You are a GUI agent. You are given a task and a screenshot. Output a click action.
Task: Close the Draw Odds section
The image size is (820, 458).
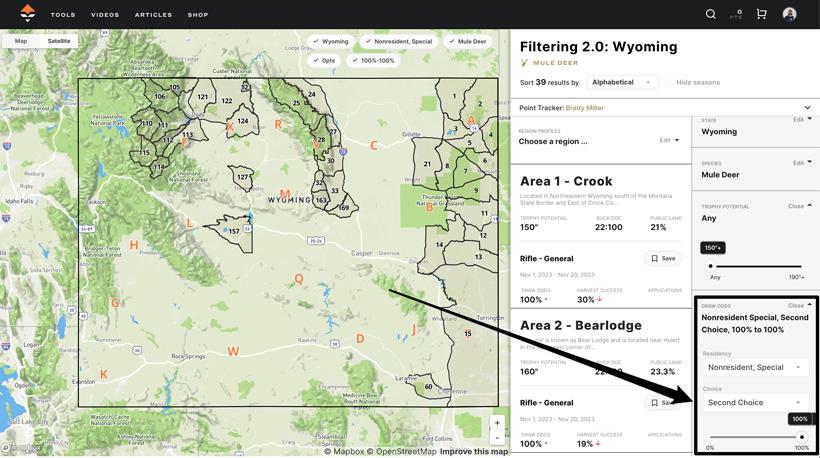click(800, 305)
